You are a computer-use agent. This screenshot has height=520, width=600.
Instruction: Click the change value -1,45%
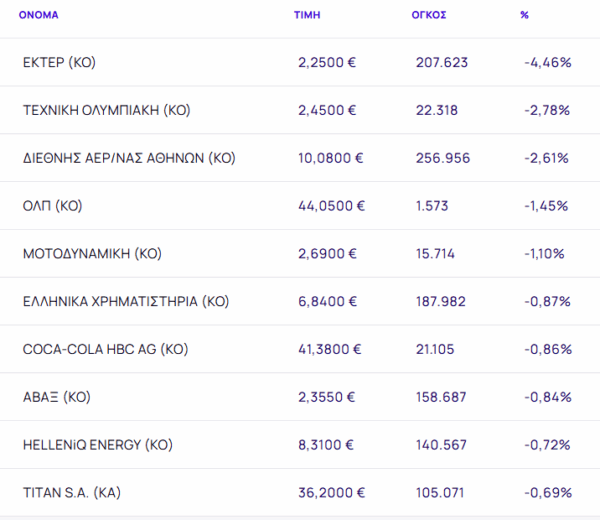[x=546, y=206]
